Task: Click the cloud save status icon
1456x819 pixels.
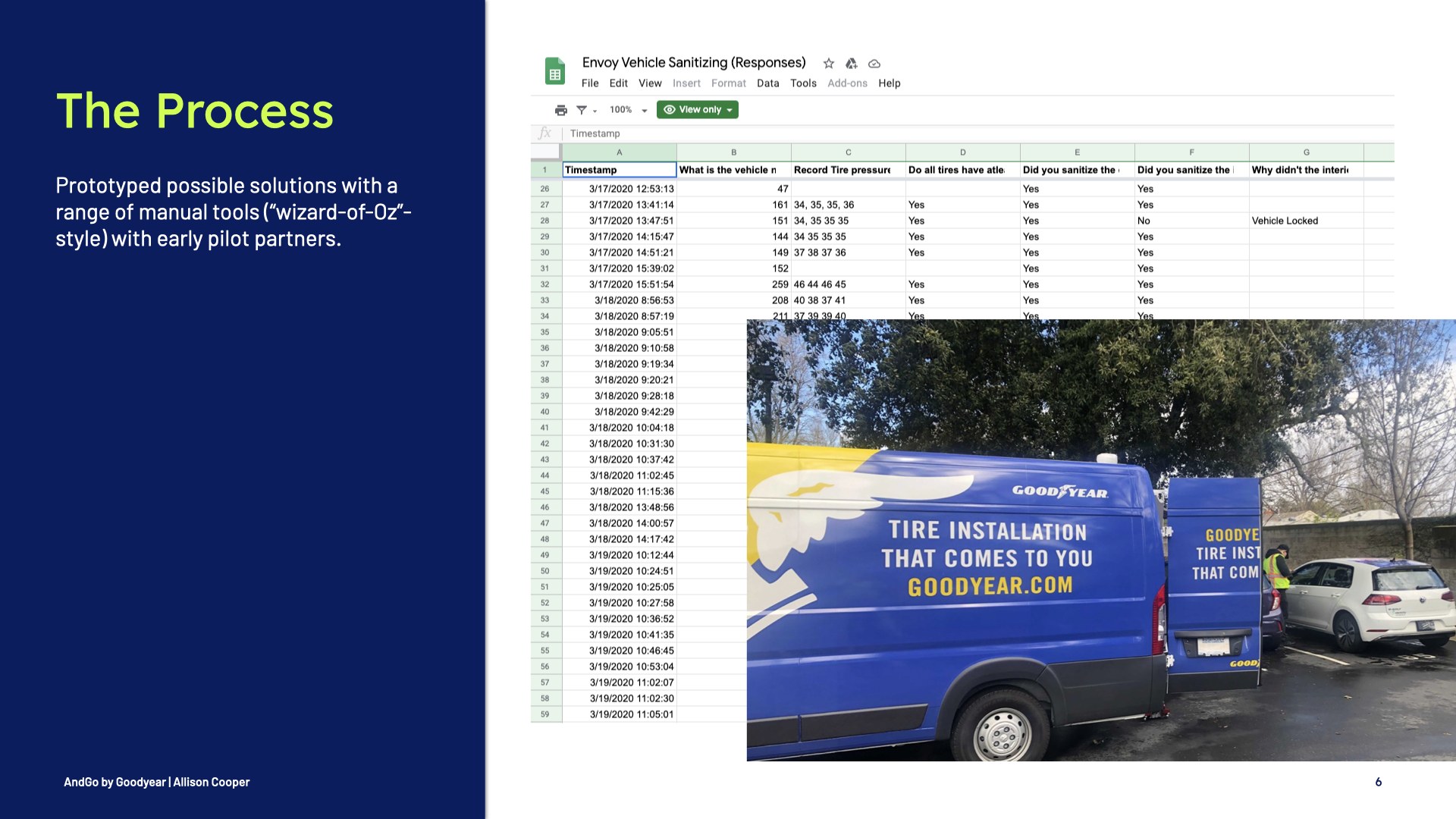Action: [x=874, y=64]
